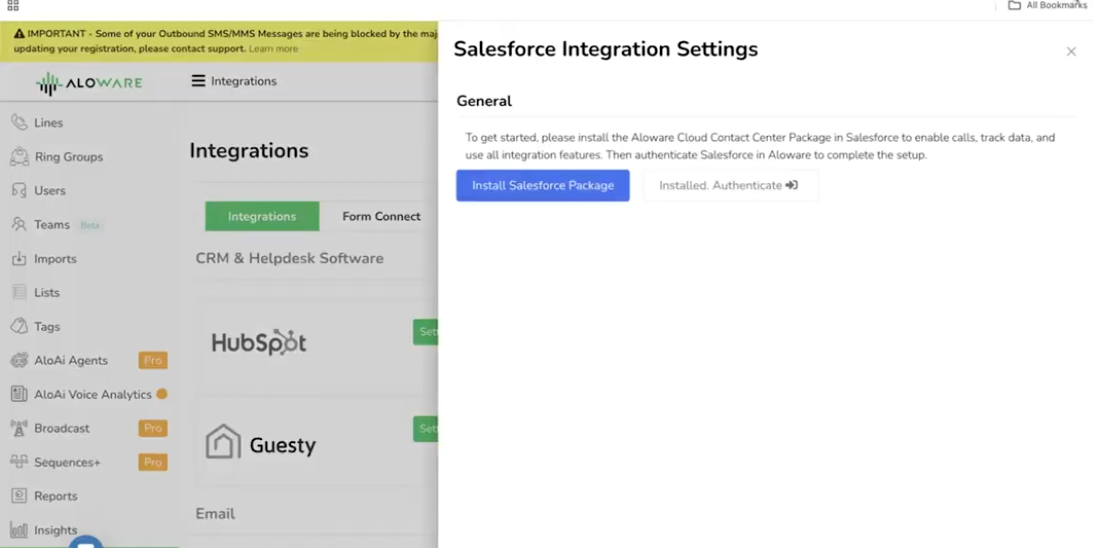Click the Pro badge next to Broadcast
This screenshot has width=1093, height=548.
(153, 428)
